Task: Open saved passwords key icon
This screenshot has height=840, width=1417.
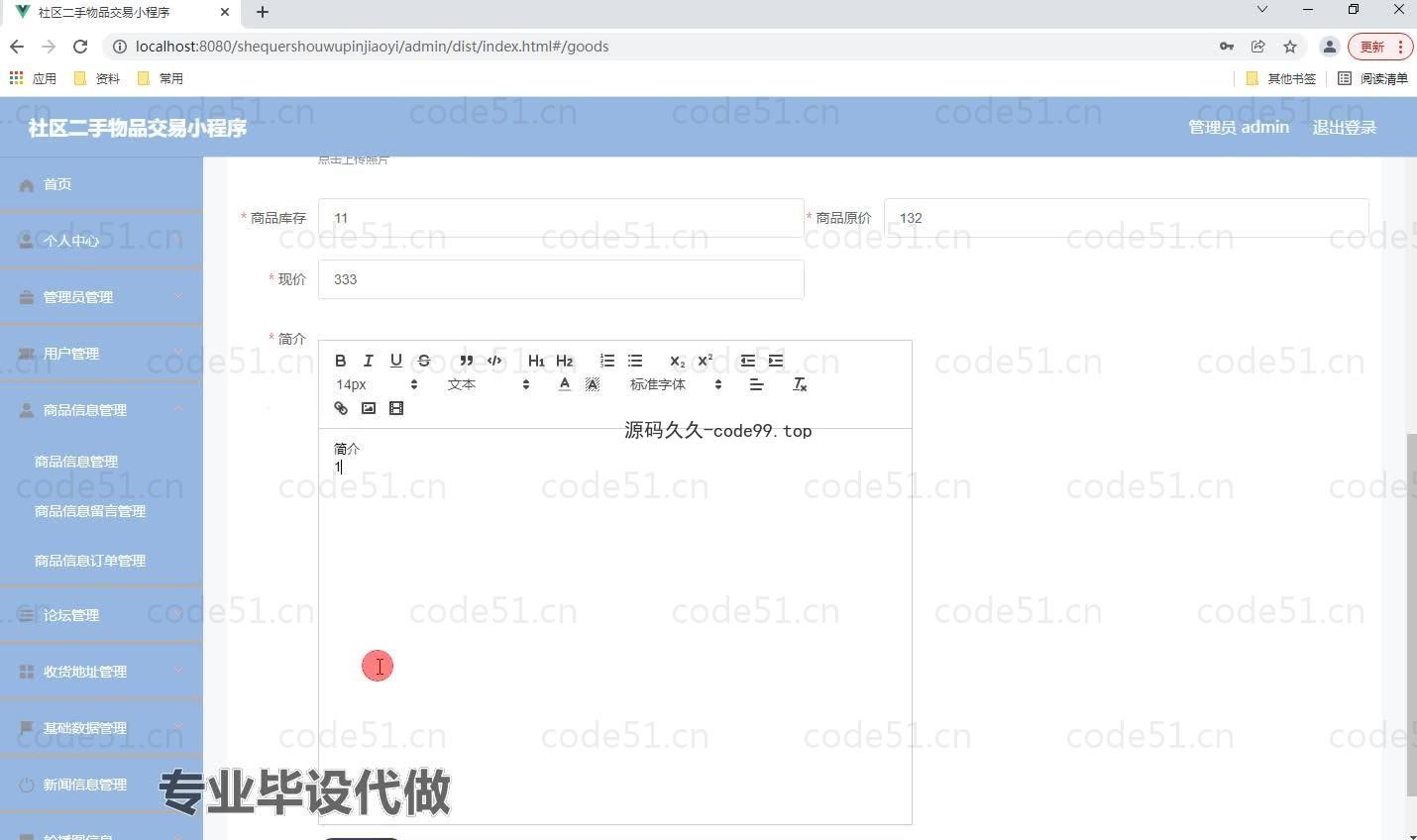Action: (x=1227, y=47)
